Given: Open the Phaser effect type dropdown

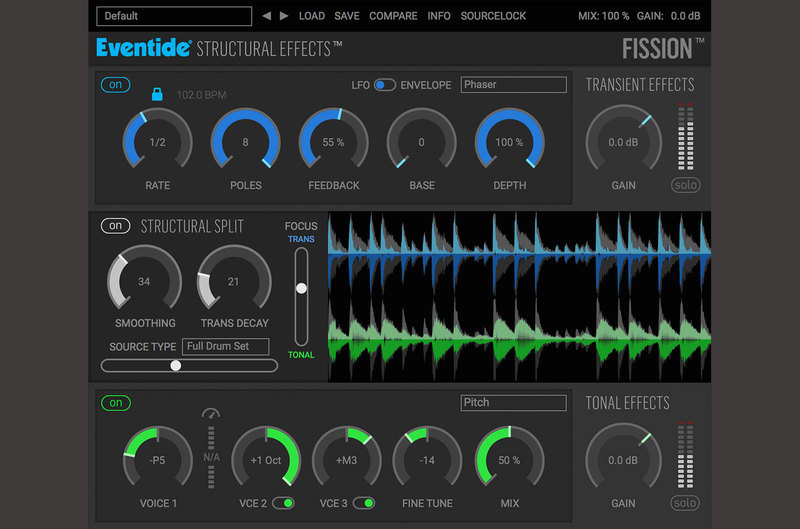Looking at the screenshot, I should coord(513,85).
